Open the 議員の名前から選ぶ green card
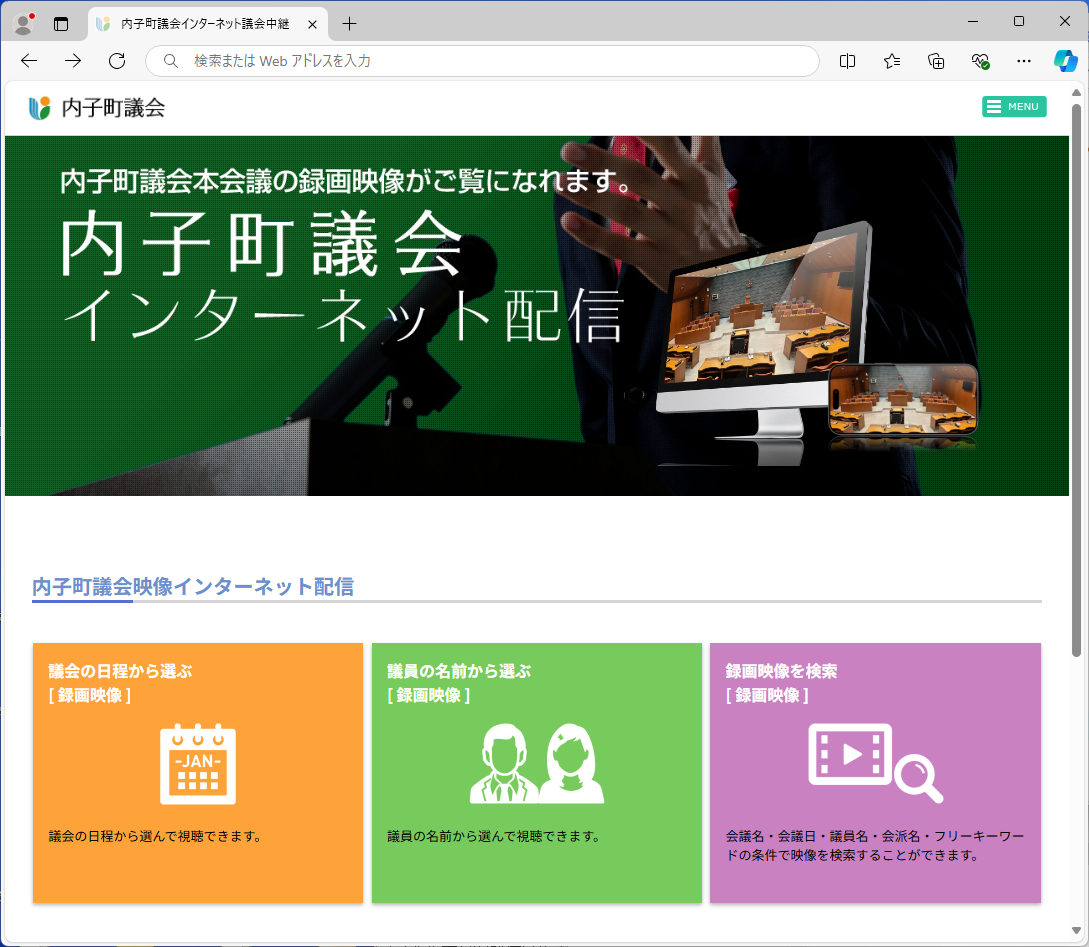The image size is (1089, 947). coord(537,773)
